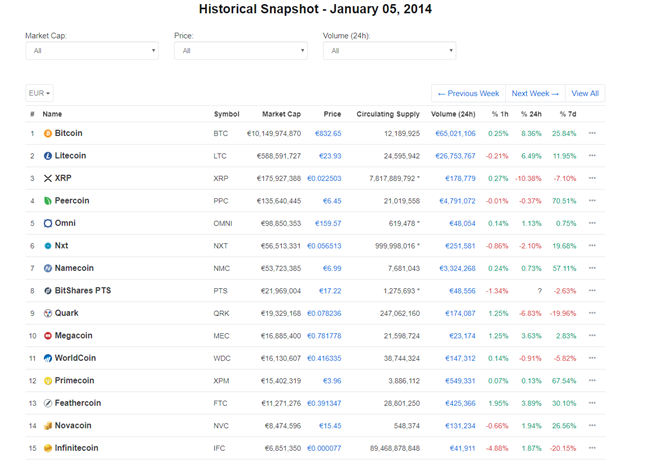Click Bitcoin price €832.65
The width and height of the screenshot is (664, 462).
pyautogui.click(x=328, y=133)
